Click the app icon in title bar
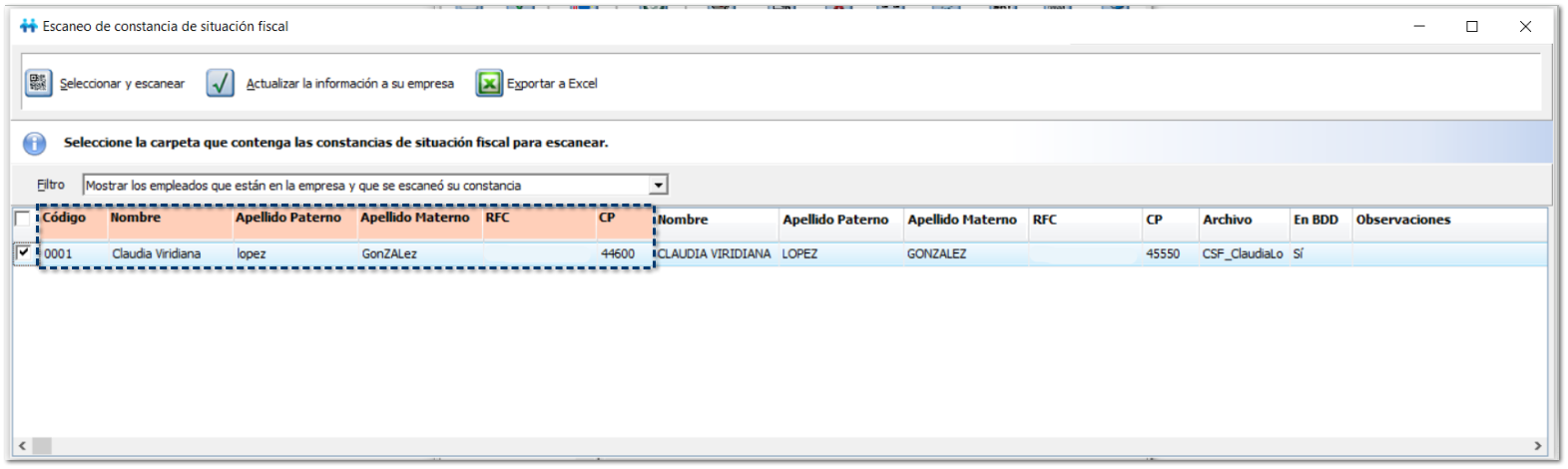 click(28, 26)
